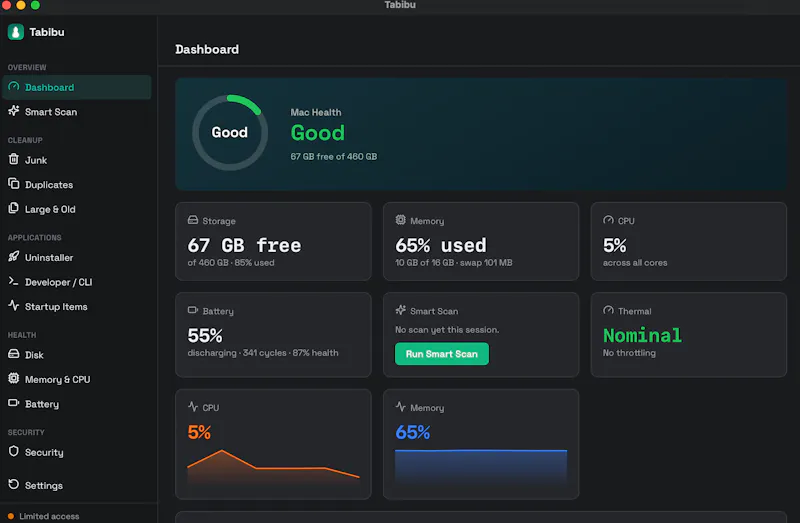Viewport: 800px width, 523px height.
Task: Click the CPU chart pulse icon
Action: click(x=193, y=407)
